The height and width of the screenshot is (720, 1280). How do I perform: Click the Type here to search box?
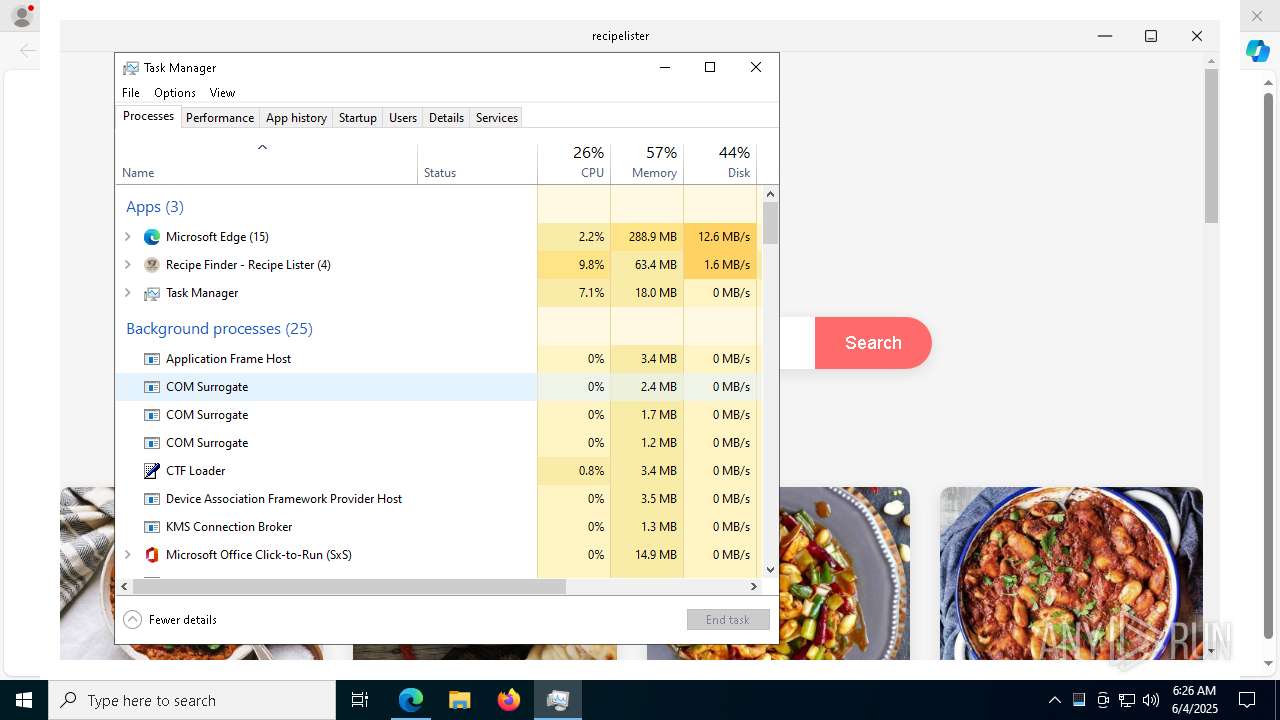point(192,700)
